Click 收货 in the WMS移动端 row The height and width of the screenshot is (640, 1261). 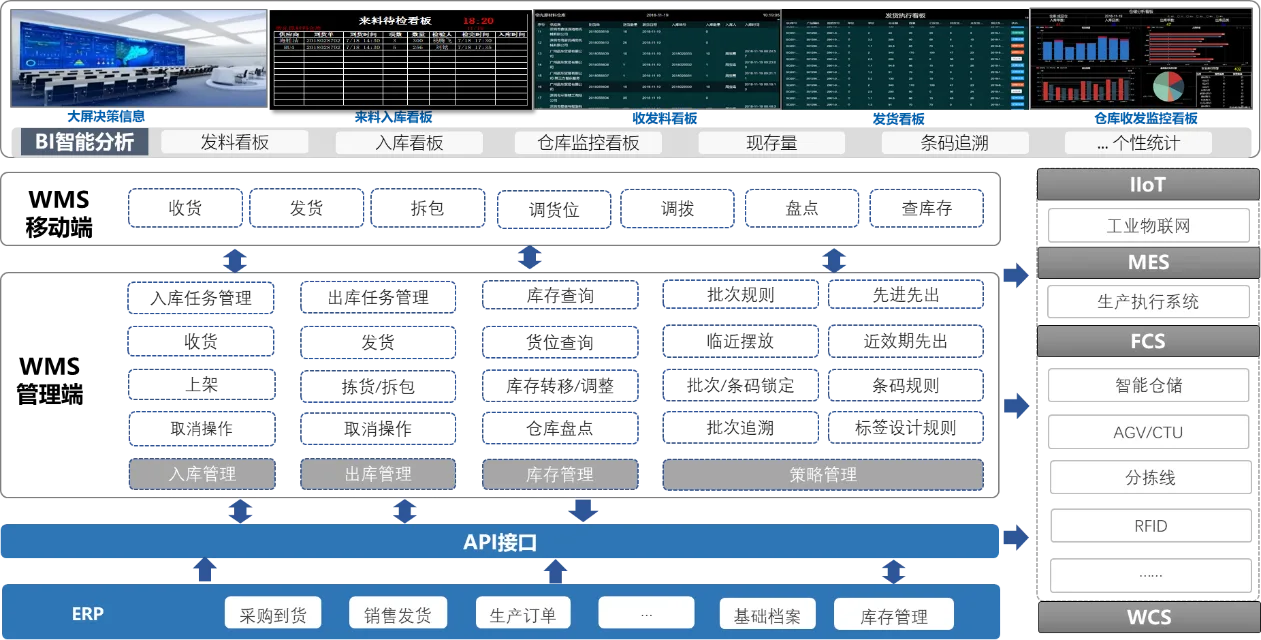point(185,208)
